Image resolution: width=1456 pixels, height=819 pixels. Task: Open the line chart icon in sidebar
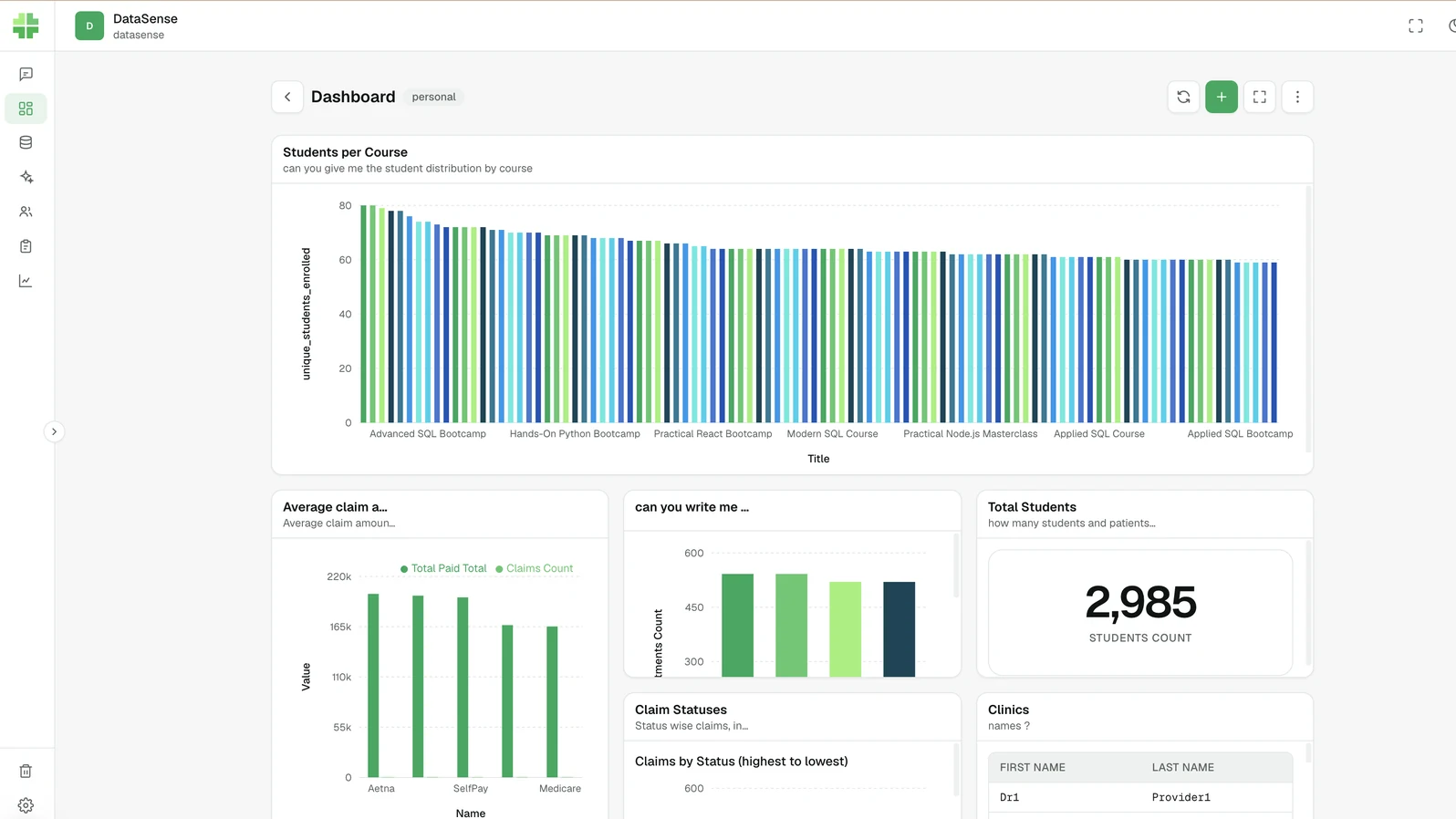(x=26, y=281)
